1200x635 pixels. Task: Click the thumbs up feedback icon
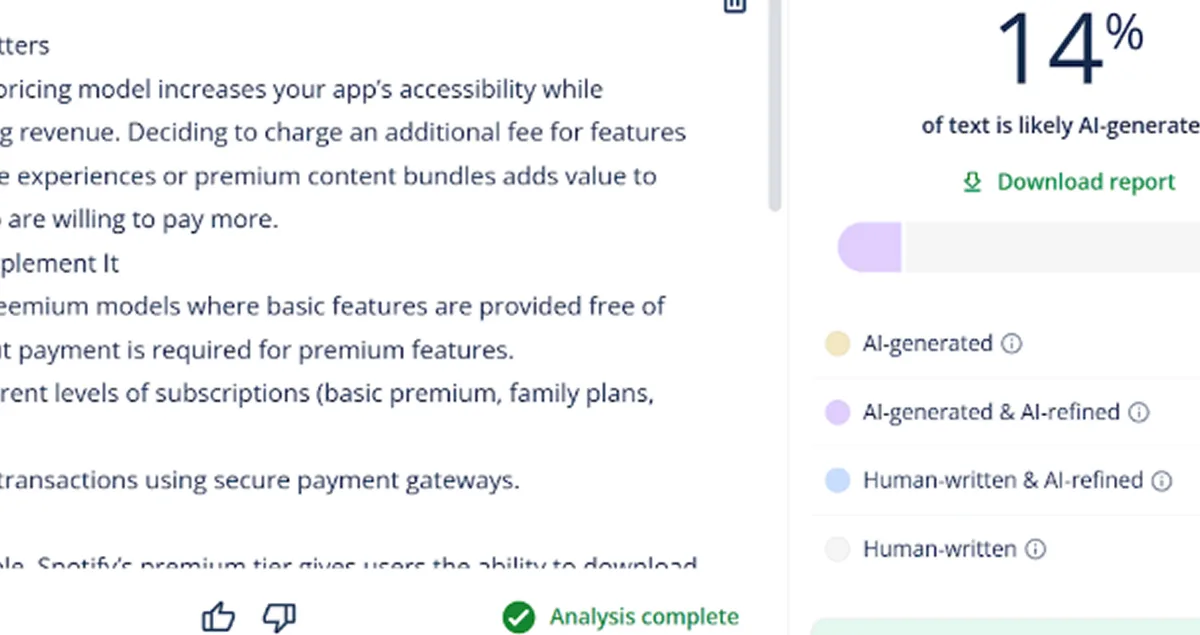218,617
